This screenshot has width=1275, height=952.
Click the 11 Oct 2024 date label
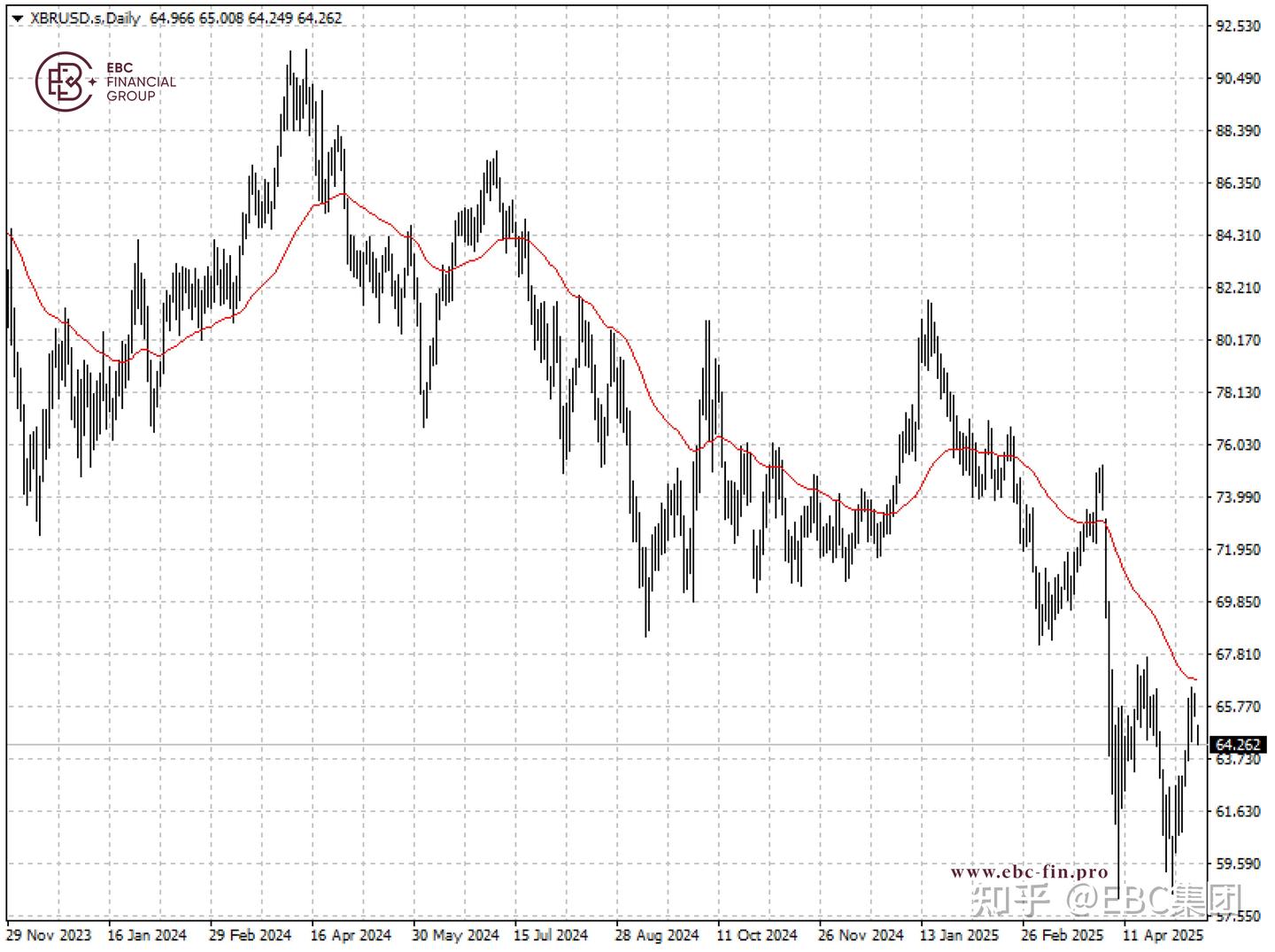[x=757, y=935]
